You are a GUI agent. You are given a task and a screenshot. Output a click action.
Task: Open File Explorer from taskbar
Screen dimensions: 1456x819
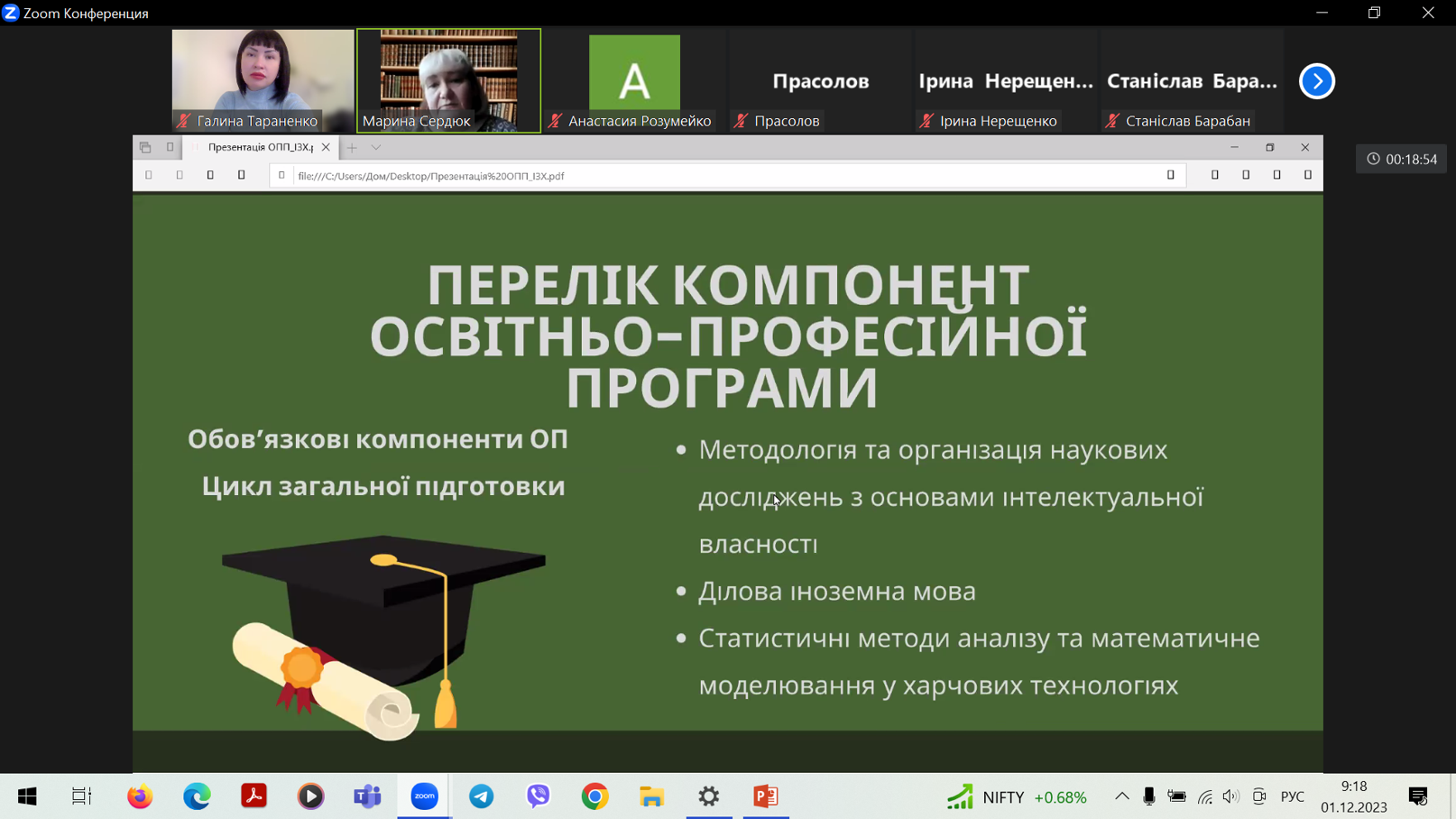tap(651, 796)
